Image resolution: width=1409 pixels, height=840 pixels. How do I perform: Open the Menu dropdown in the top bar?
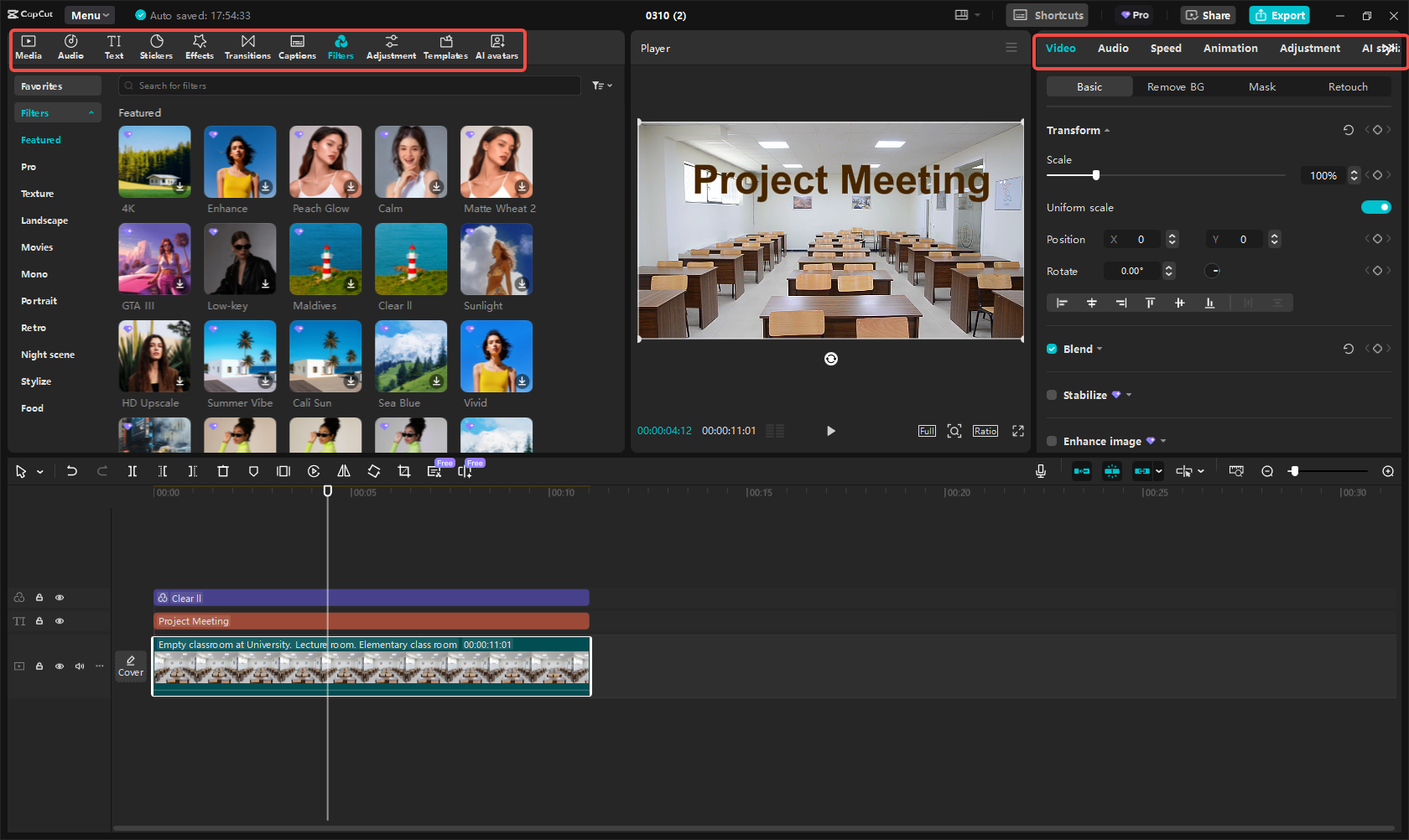click(89, 14)
